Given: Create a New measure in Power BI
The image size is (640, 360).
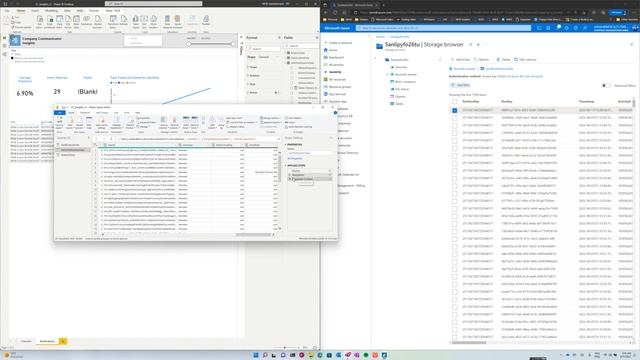Looking at the screenshot, I should pyautogui.click(x=167, y=21).
